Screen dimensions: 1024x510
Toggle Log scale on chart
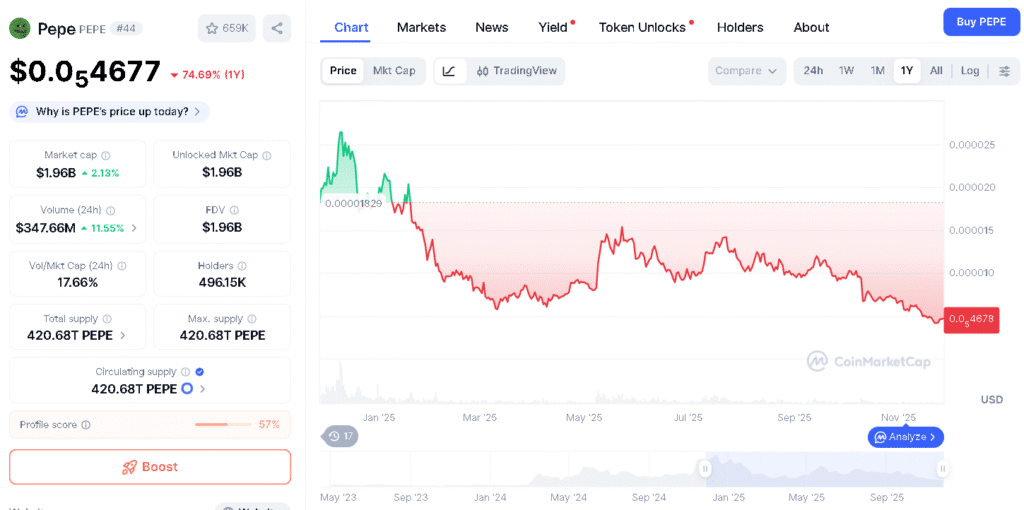click(970, 71)
